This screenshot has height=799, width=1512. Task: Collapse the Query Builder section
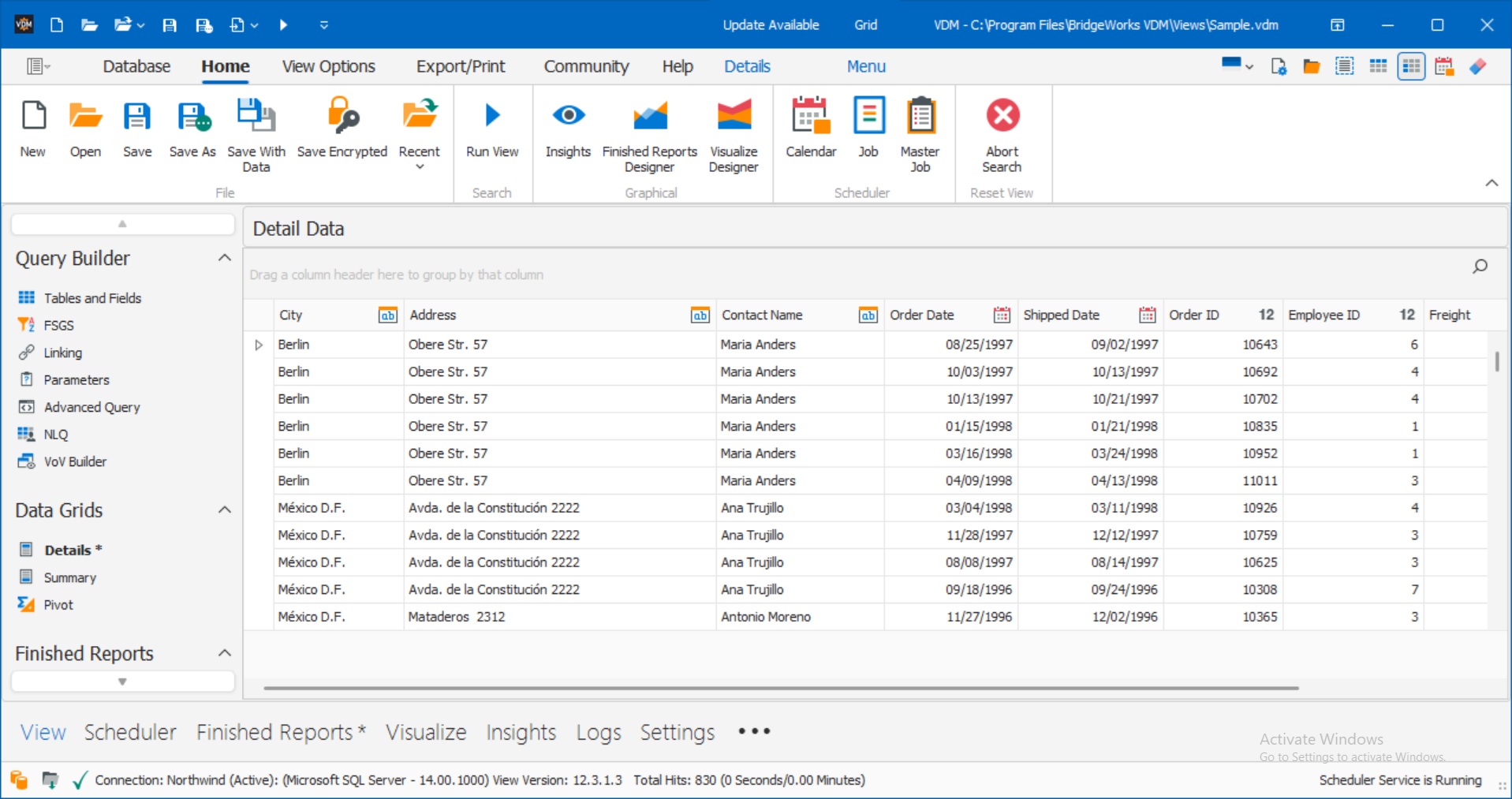[224, 257]
